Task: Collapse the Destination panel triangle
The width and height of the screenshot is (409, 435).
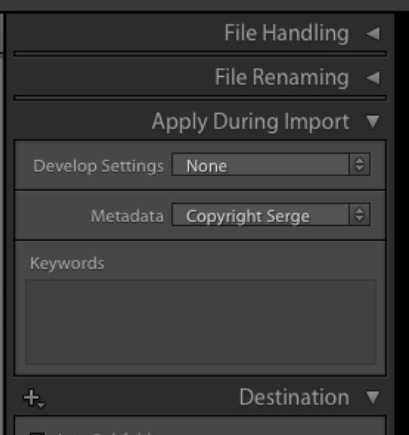Action: [x=373, y=397]
